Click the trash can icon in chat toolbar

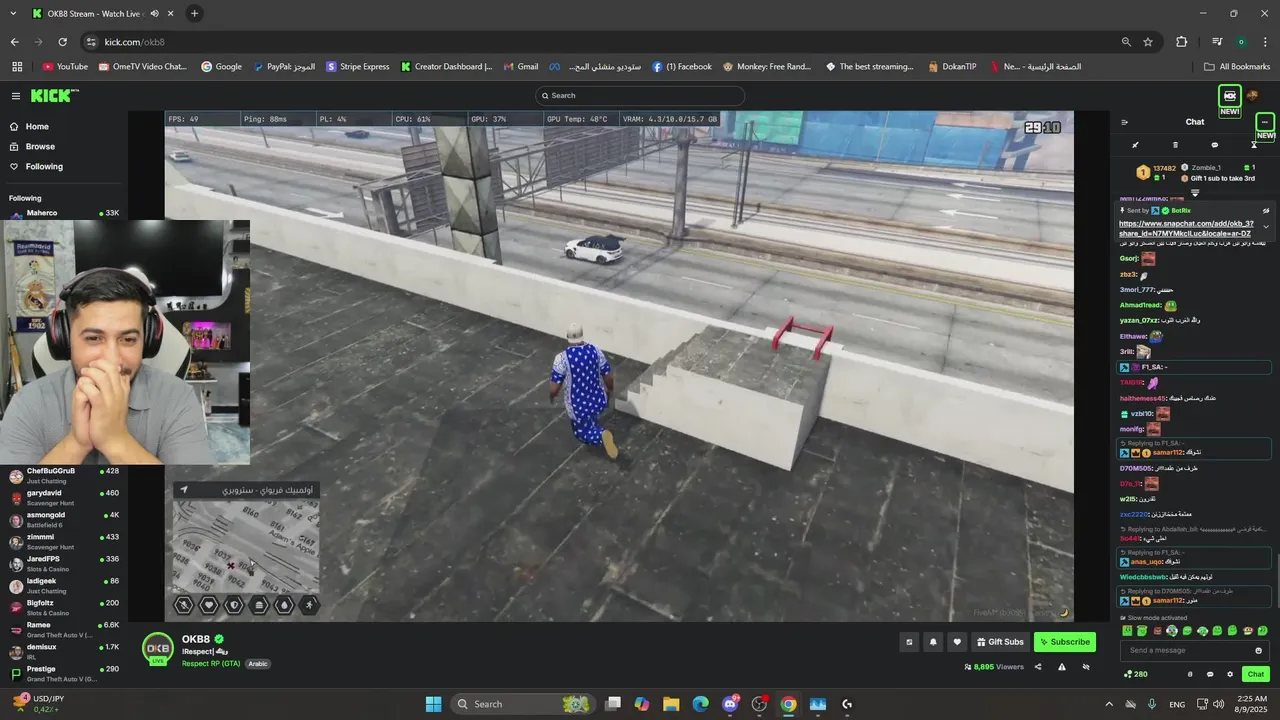1175,145
